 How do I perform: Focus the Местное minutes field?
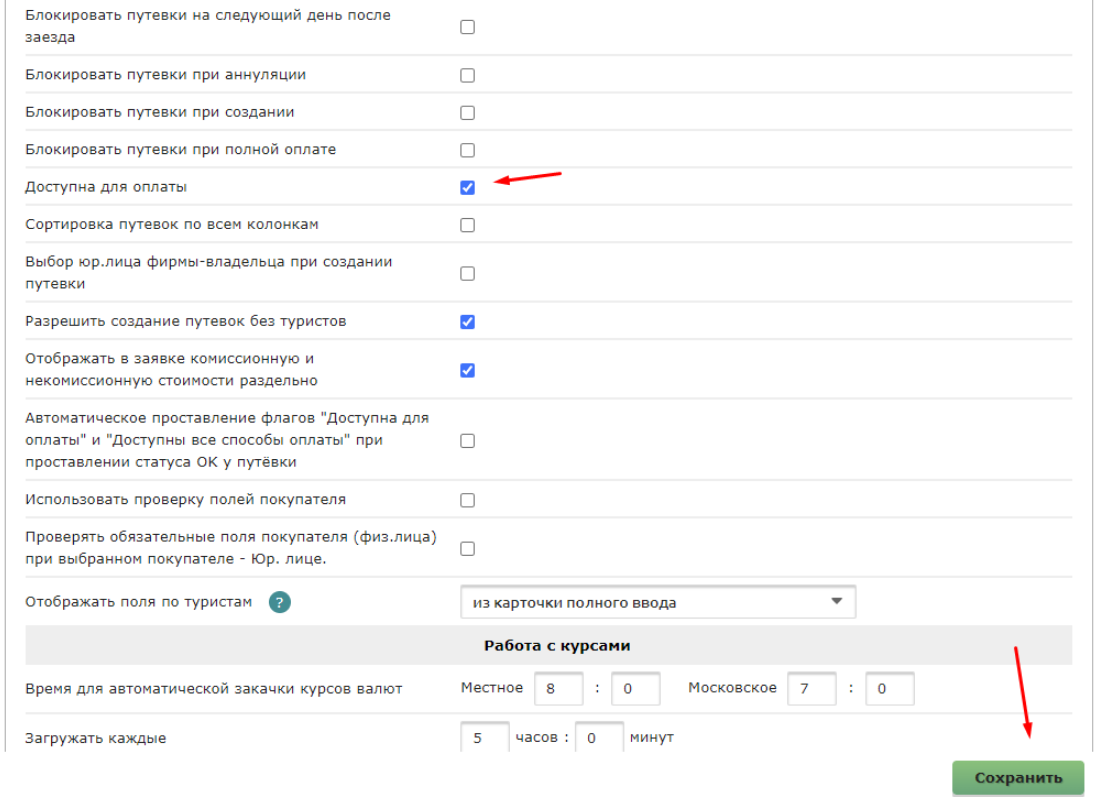click(x=636, y=688)
